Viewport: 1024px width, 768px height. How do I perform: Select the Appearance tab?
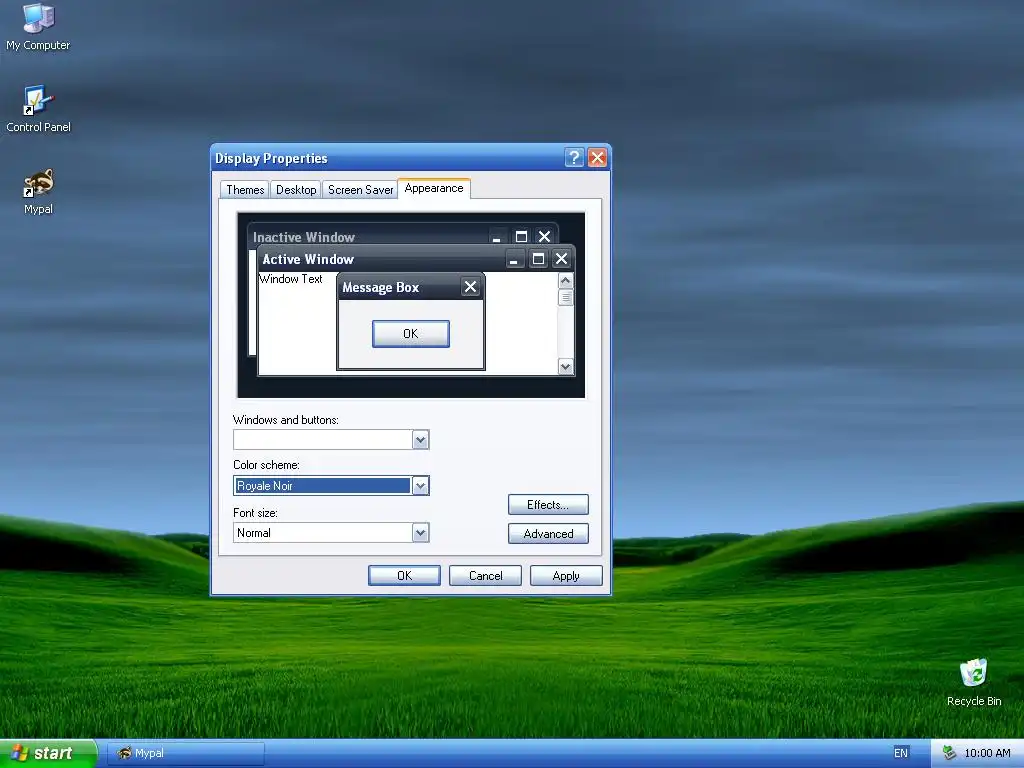coord(434,188)
